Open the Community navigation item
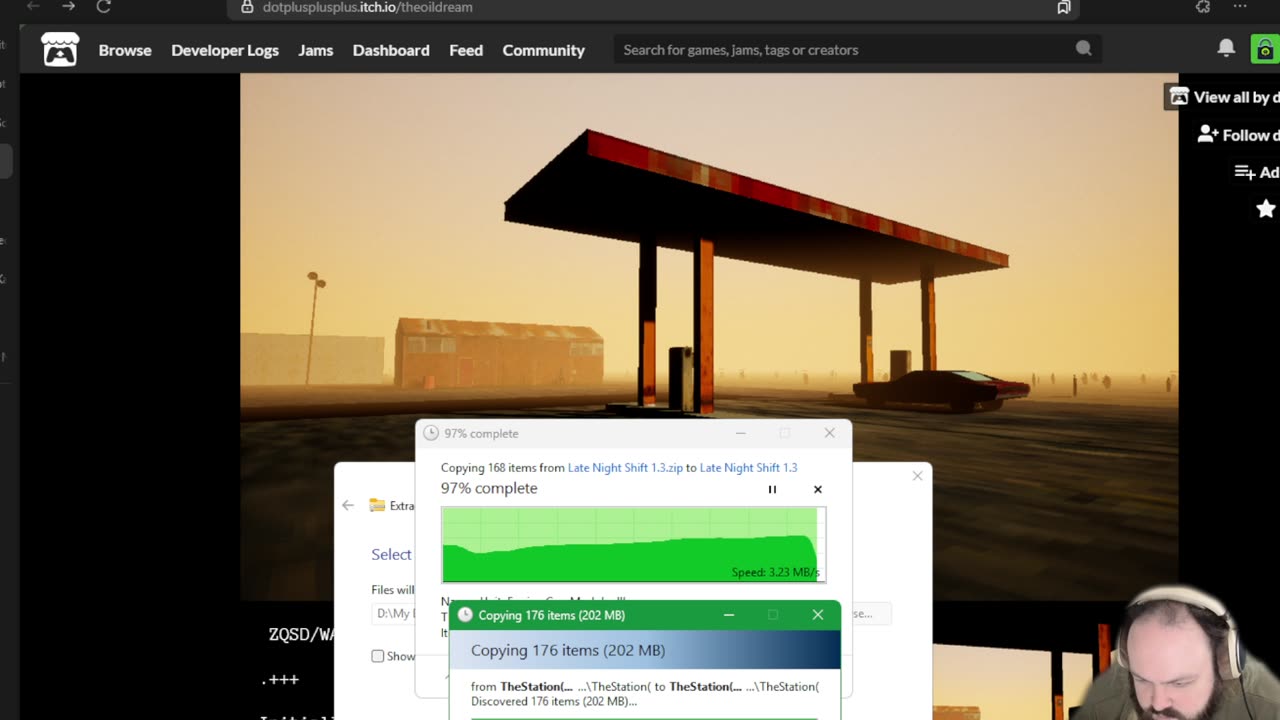 click(x=544, y=50)
